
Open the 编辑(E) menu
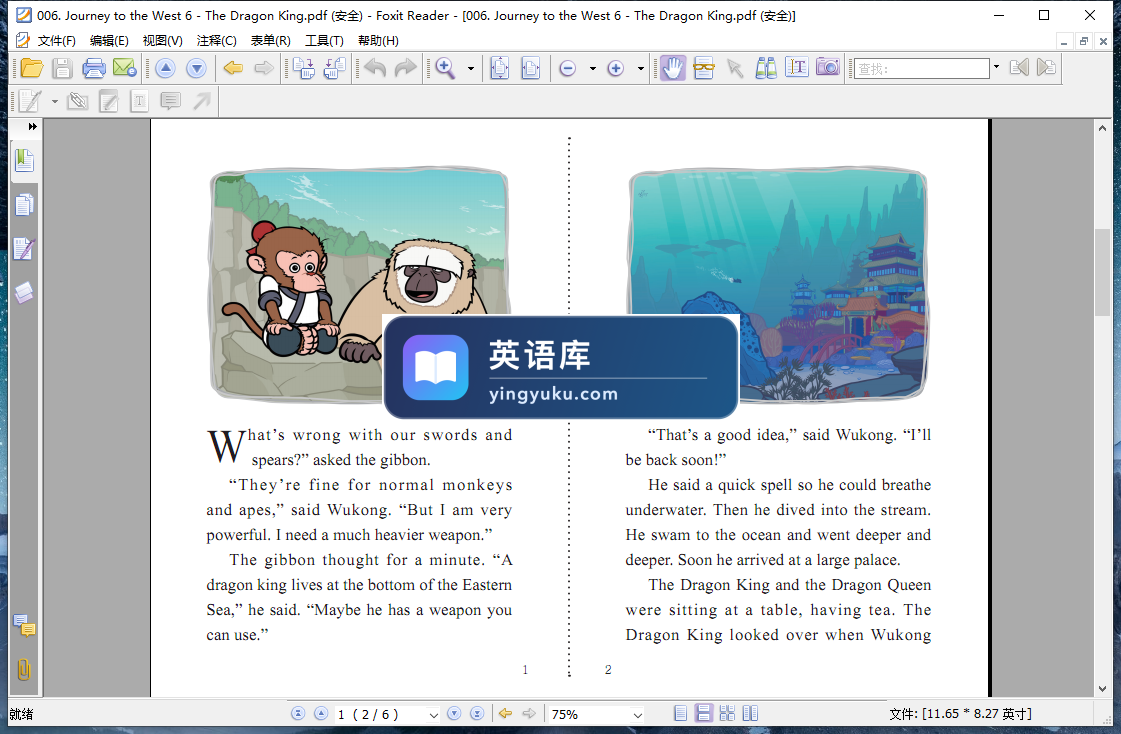109,41
